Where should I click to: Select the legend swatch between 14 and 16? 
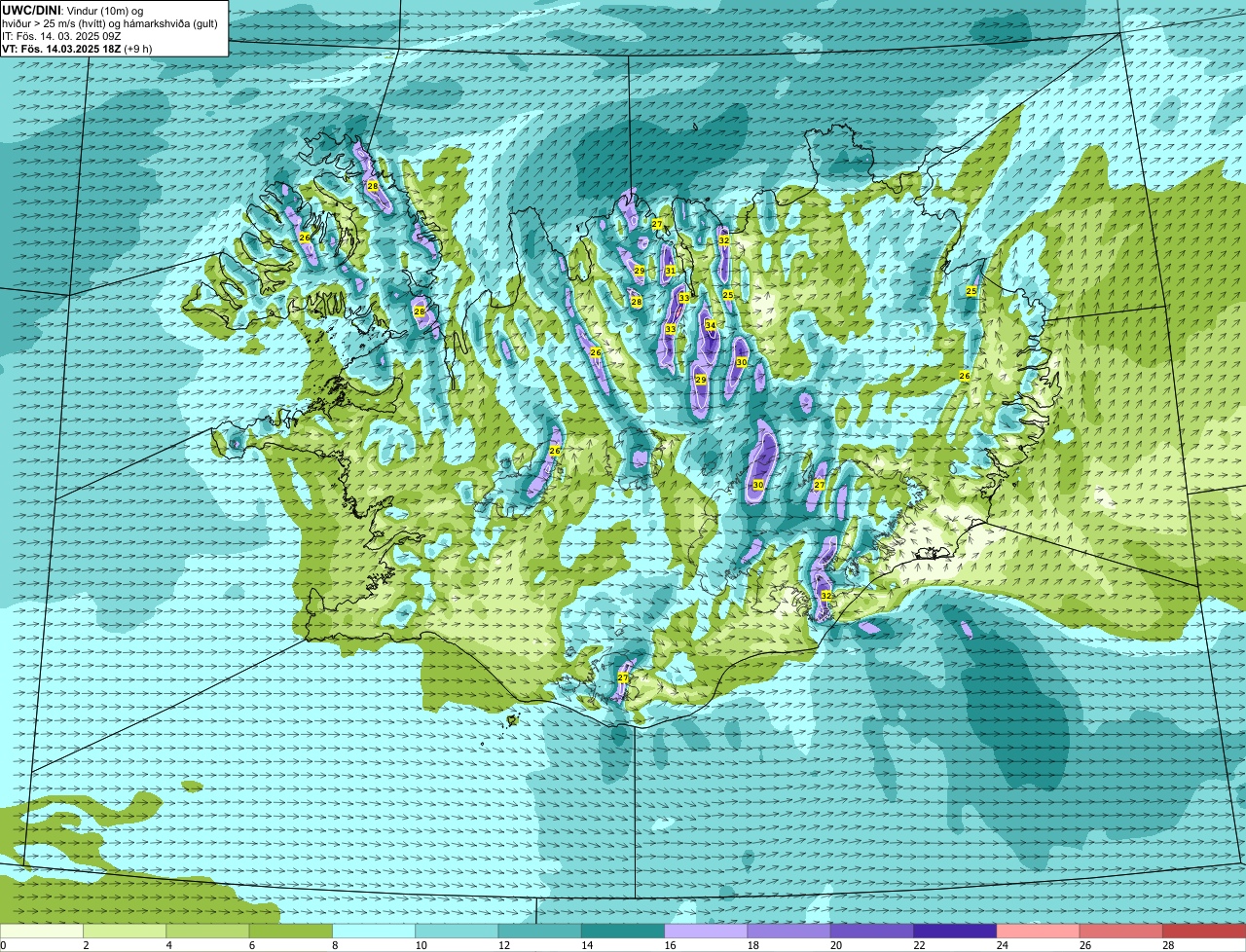point(623,931)
